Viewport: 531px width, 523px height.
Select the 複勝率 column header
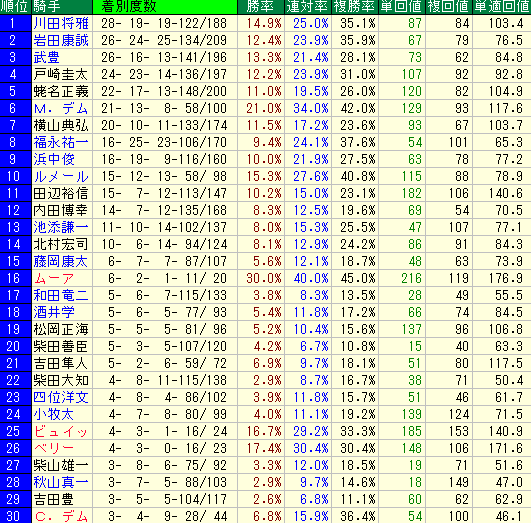(355, 7)
